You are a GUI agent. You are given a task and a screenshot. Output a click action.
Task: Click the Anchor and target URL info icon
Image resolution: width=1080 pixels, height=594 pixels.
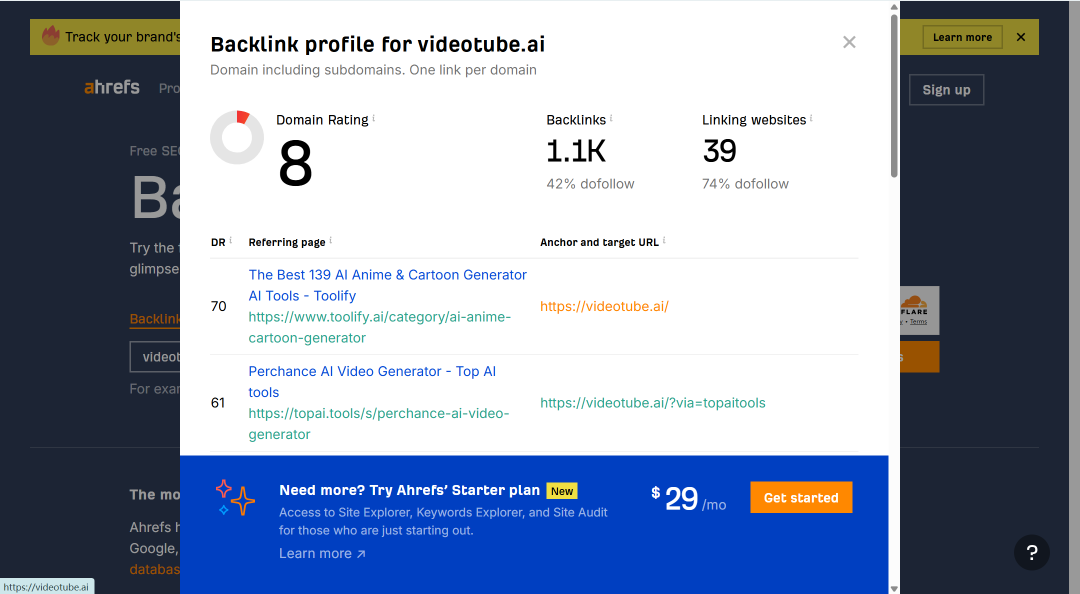tap(664, 240)
